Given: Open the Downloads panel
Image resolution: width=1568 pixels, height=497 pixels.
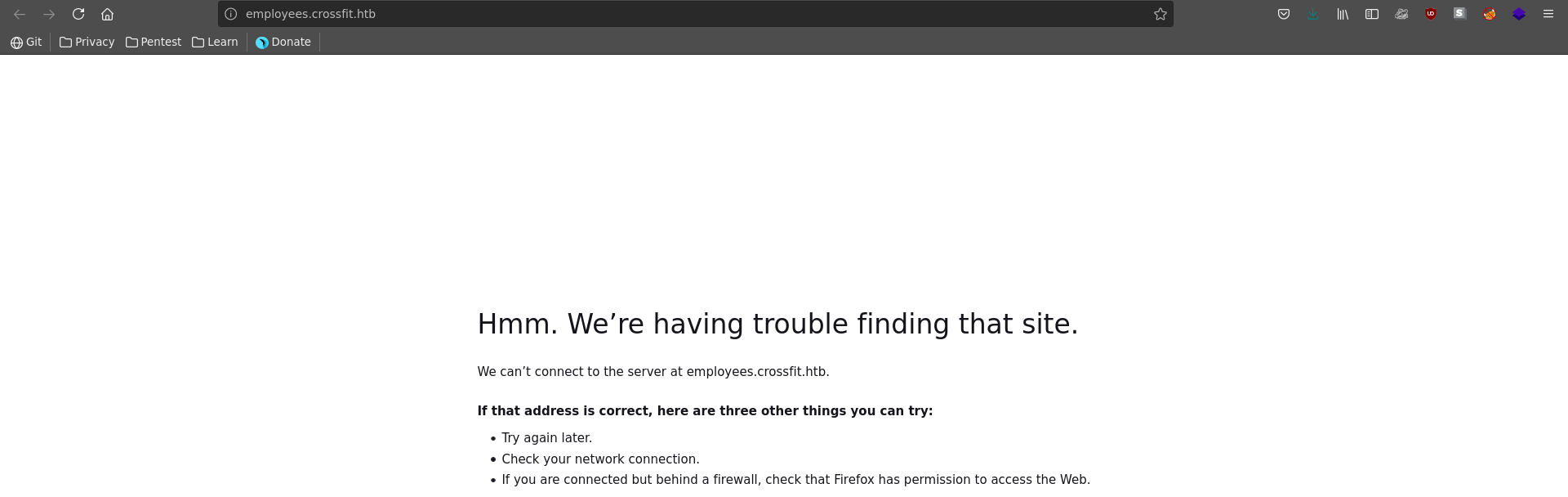Looking at the screenshot, I should click(1313, 14).
